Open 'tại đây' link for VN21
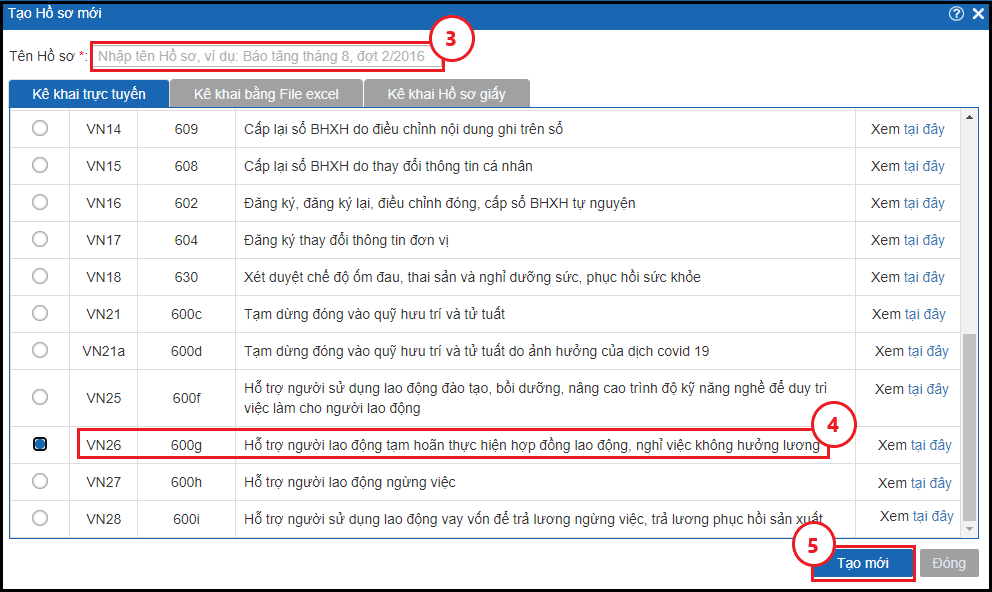The height and width of the screenshot is (592, 992). (925, 314)
